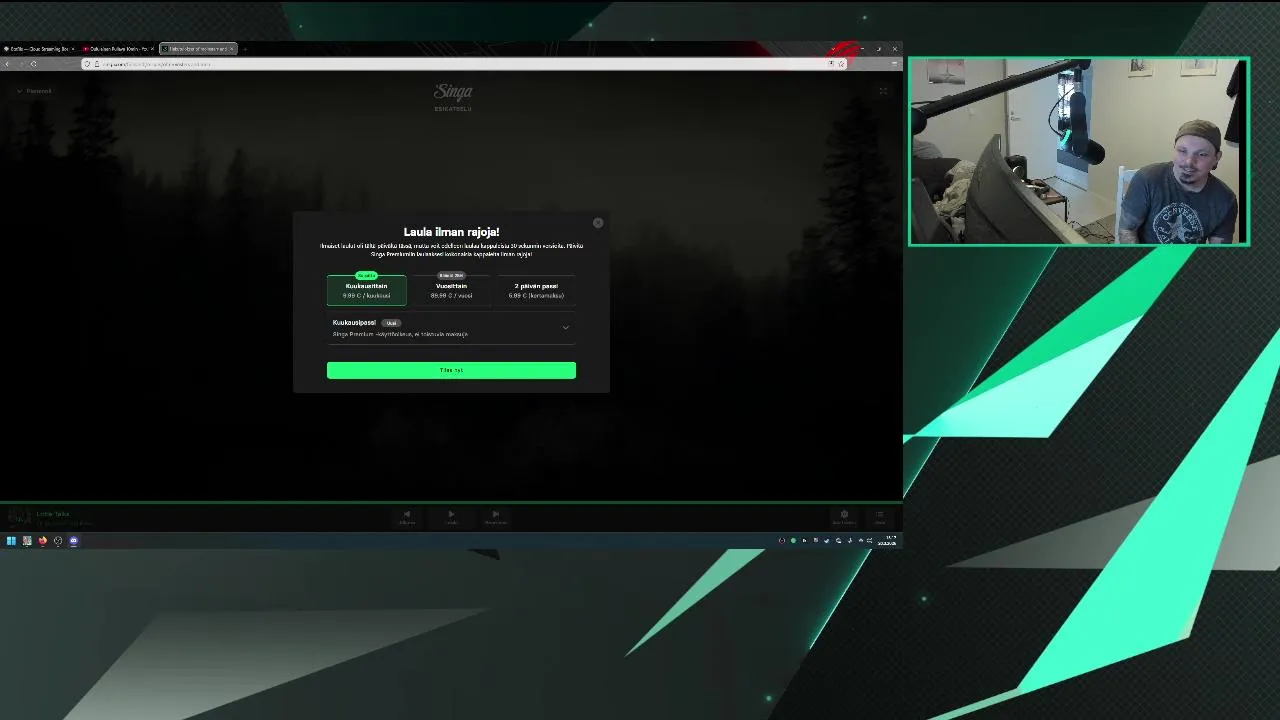Viewport: 1280px width, 720px height.
Task: Select the Vuosittain yearly plan
Action: [451, 290]
